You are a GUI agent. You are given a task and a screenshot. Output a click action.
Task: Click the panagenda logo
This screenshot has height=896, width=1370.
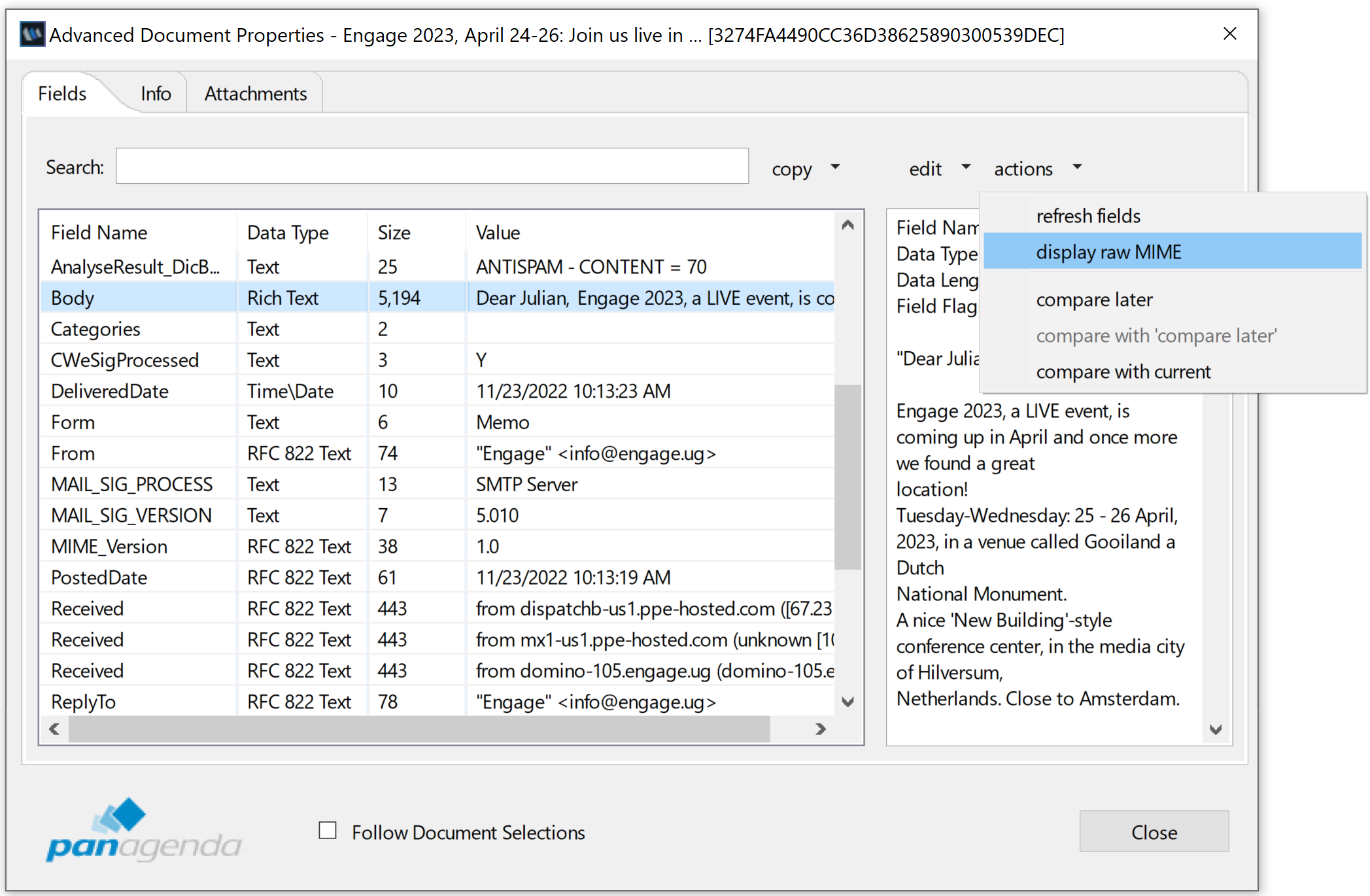143,831
